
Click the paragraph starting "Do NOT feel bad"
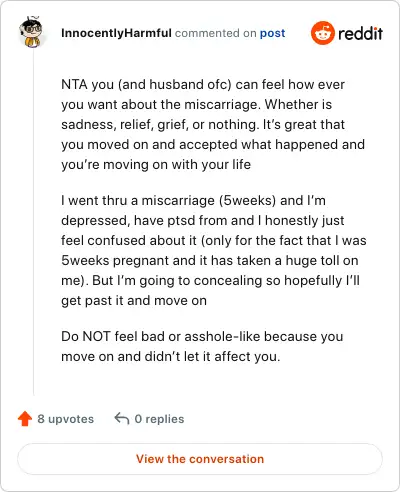202,346
